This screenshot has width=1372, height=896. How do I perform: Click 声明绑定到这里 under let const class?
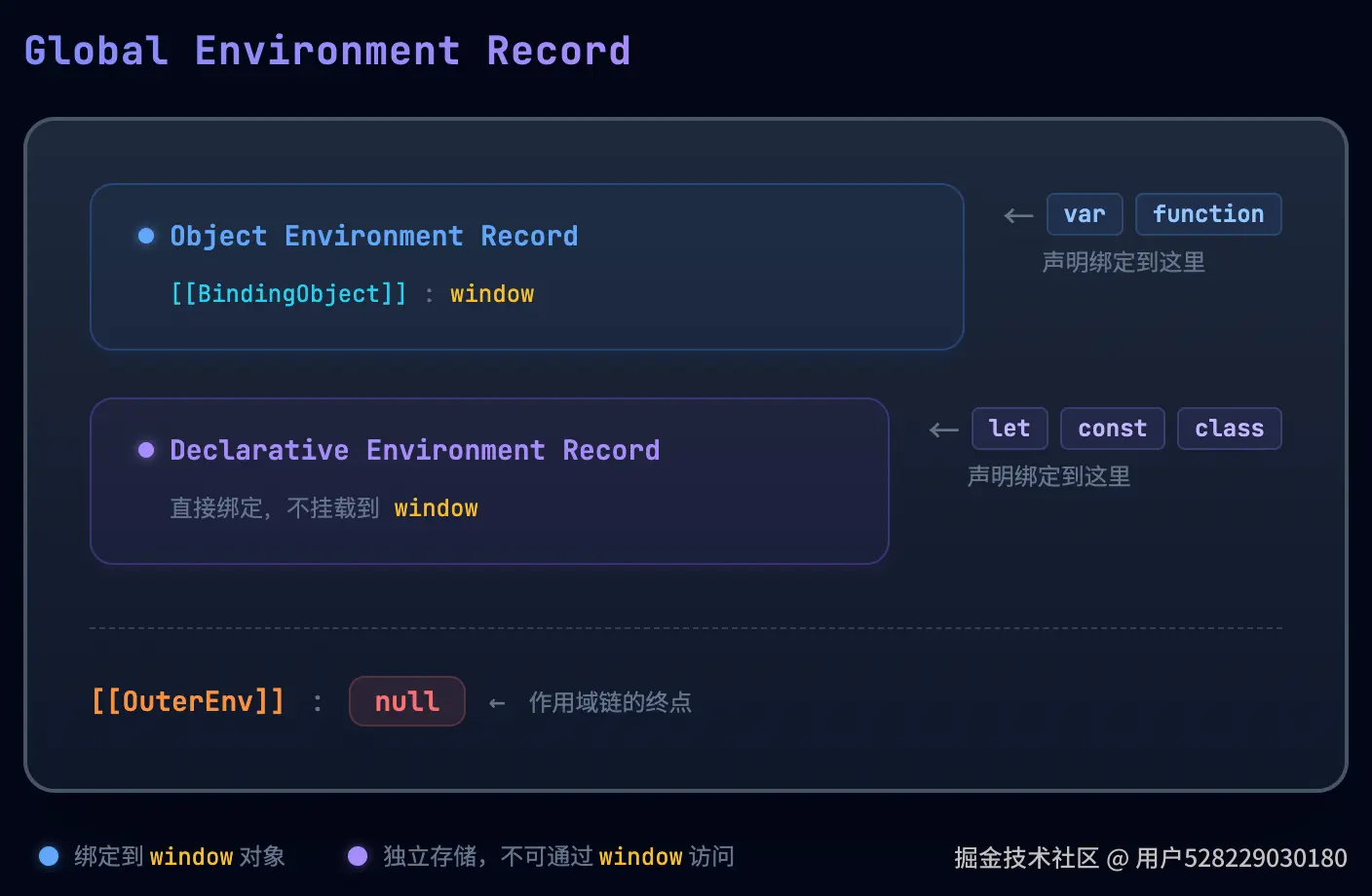[1048, 476]
